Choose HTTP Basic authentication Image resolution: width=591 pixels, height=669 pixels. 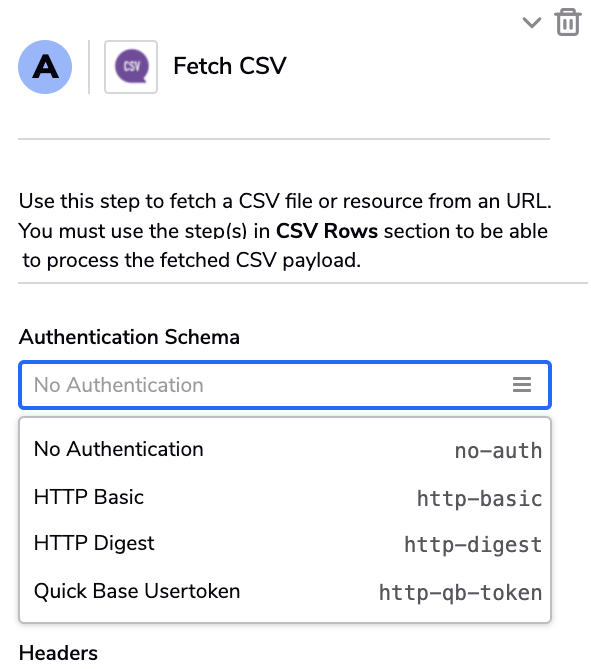285,497
